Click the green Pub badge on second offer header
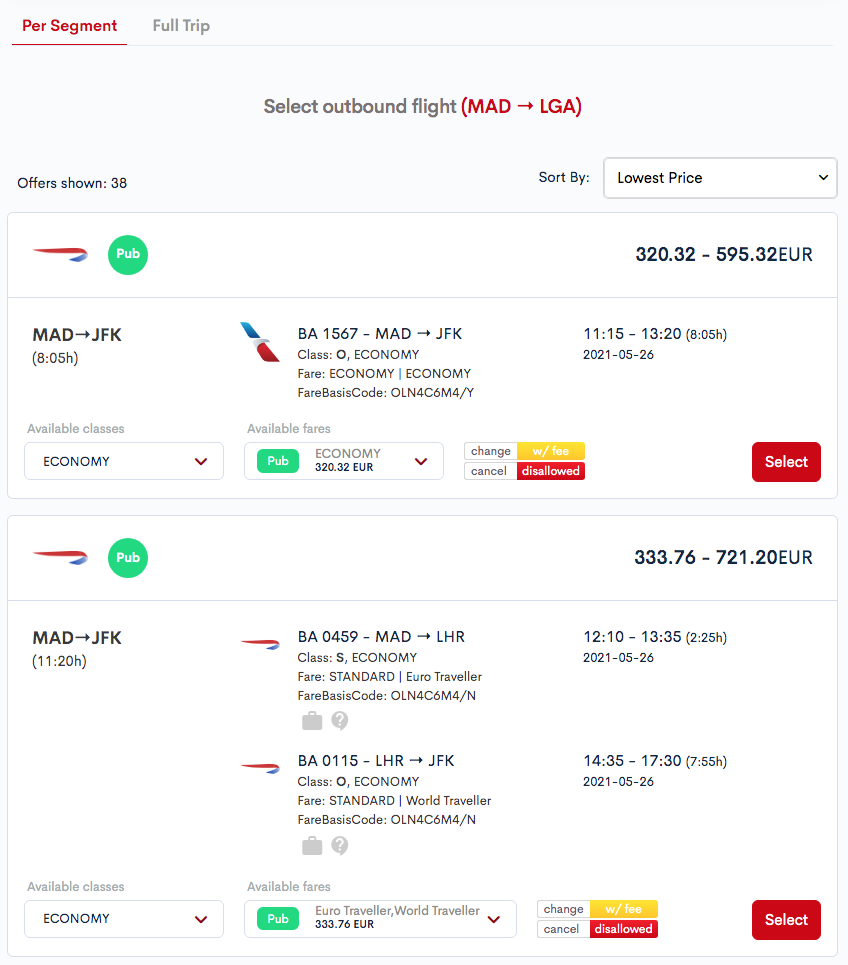Screen dimensions: 848x965 (x=128, y=558)
